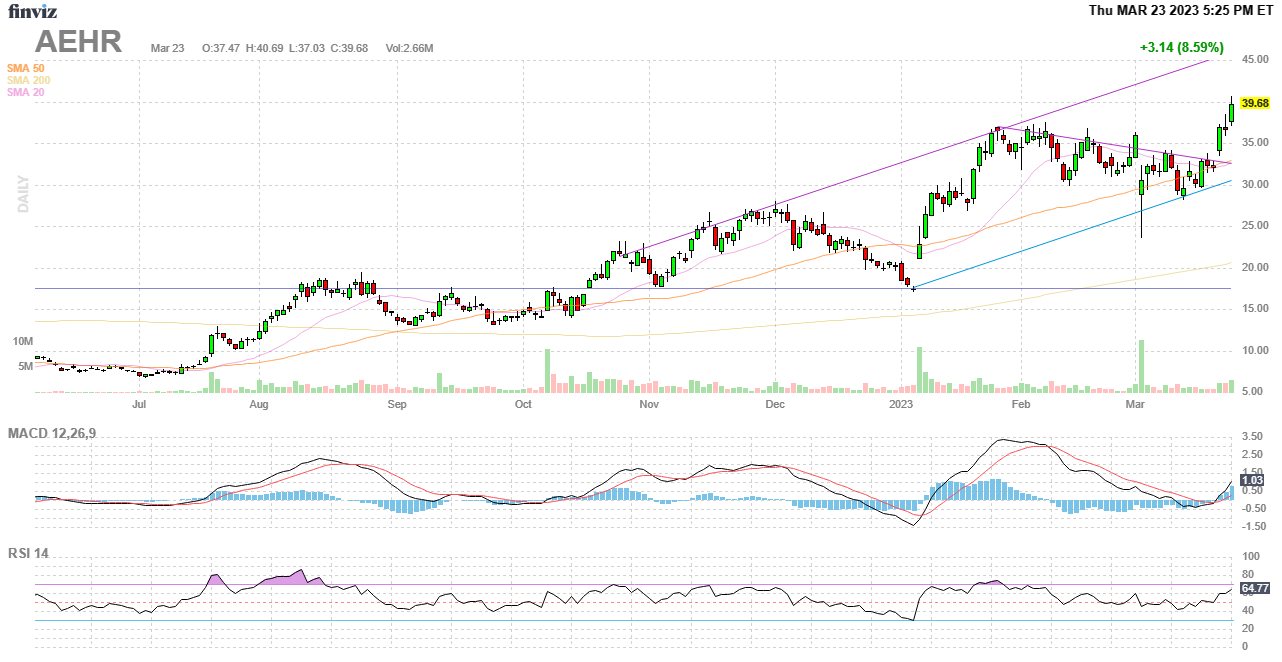This screenshot has height=662, width=1282.
Task: Click the Nov label on the date axis
Action: pyautogui.click(x=649, y=404)
